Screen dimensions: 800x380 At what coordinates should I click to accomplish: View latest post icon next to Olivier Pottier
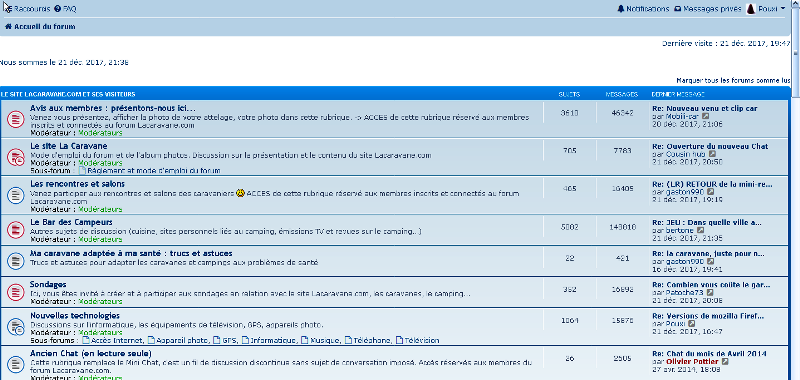(726, 362)
